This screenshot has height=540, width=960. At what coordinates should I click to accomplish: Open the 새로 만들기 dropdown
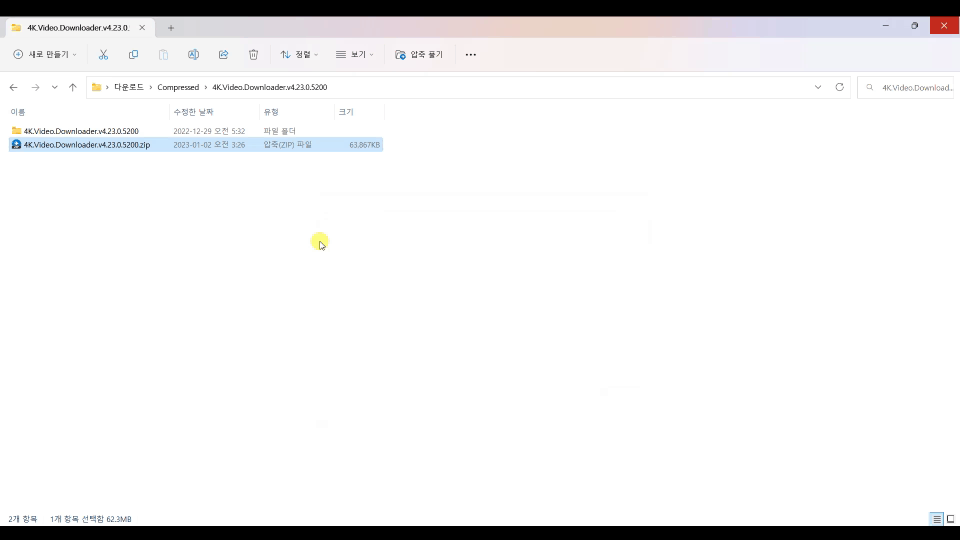click(45, 54)
